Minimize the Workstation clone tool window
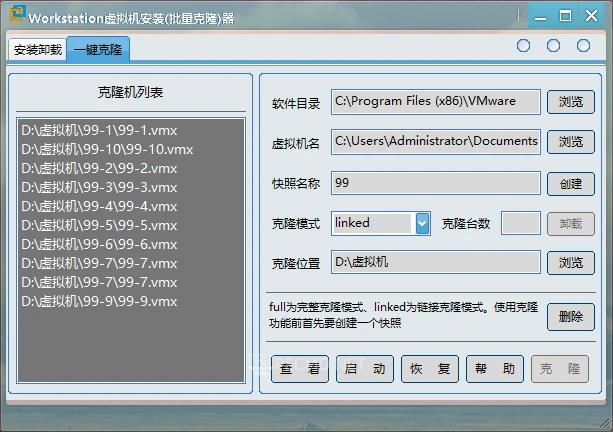The height and width of the screenshot is (432, 613). (x=540, y=16)
